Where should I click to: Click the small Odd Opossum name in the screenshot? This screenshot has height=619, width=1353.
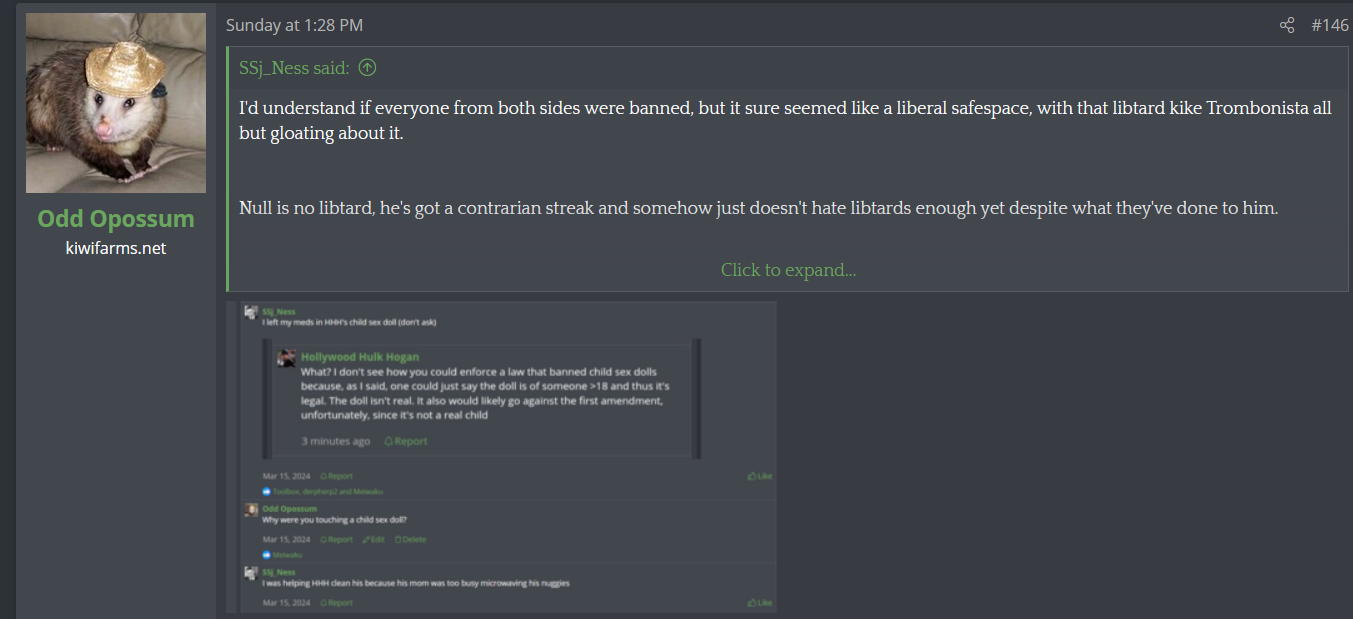pos(289,509)
